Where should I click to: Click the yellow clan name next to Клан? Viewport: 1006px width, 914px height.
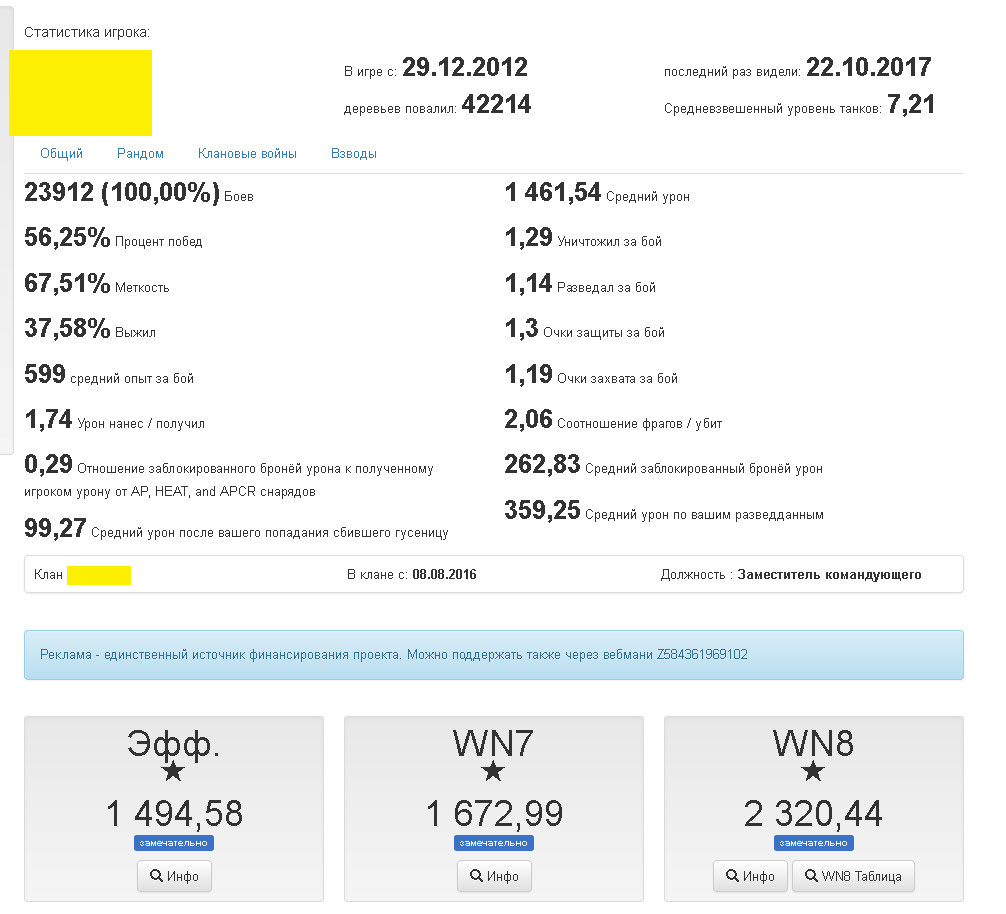pos(99,575)
